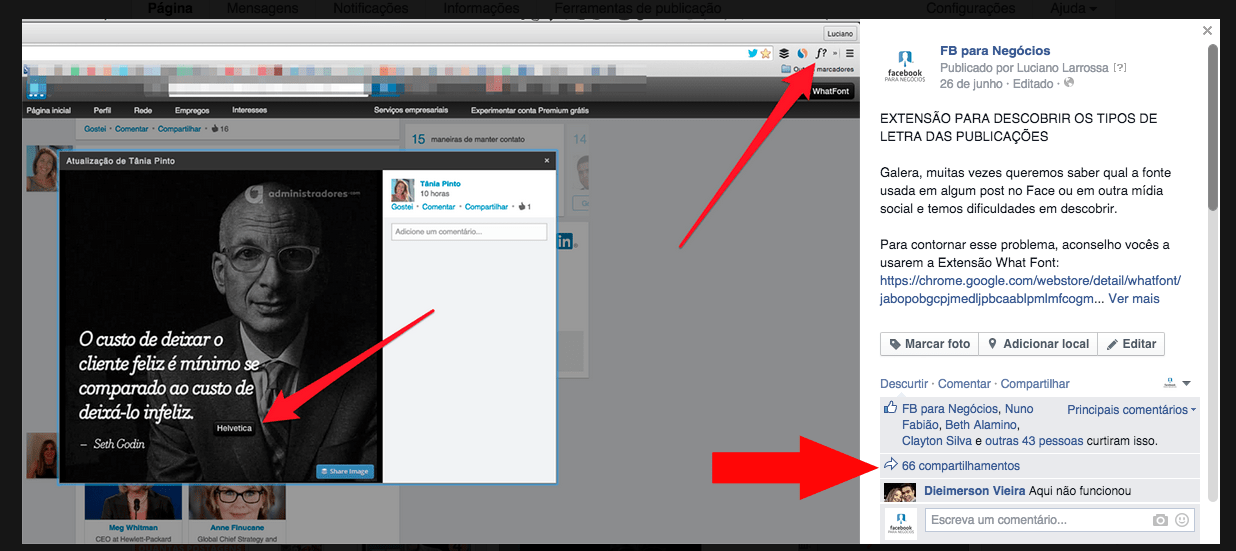Click the shared WhatFont screenshot photo
This screenshot has height=551, width=1236.
[x=441, y=282]
